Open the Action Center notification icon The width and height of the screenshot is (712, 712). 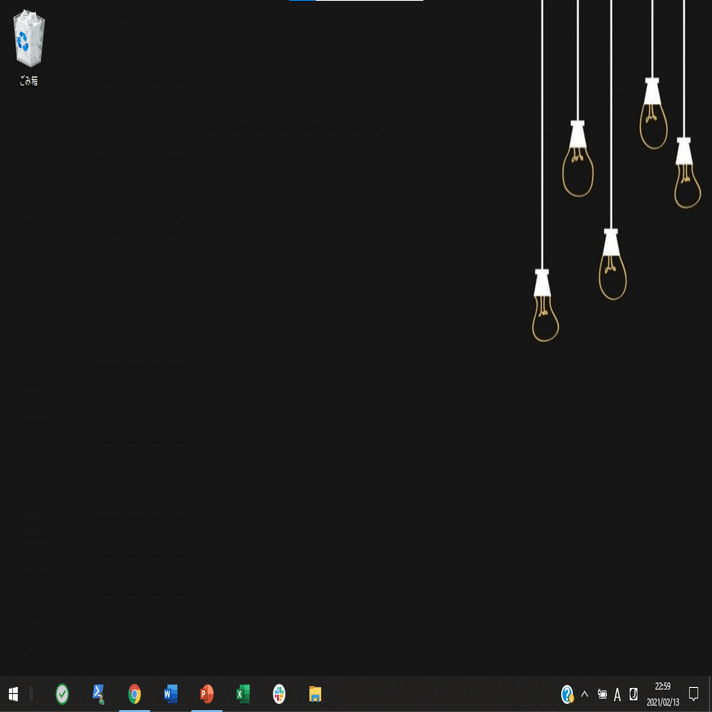pos(693,694)
